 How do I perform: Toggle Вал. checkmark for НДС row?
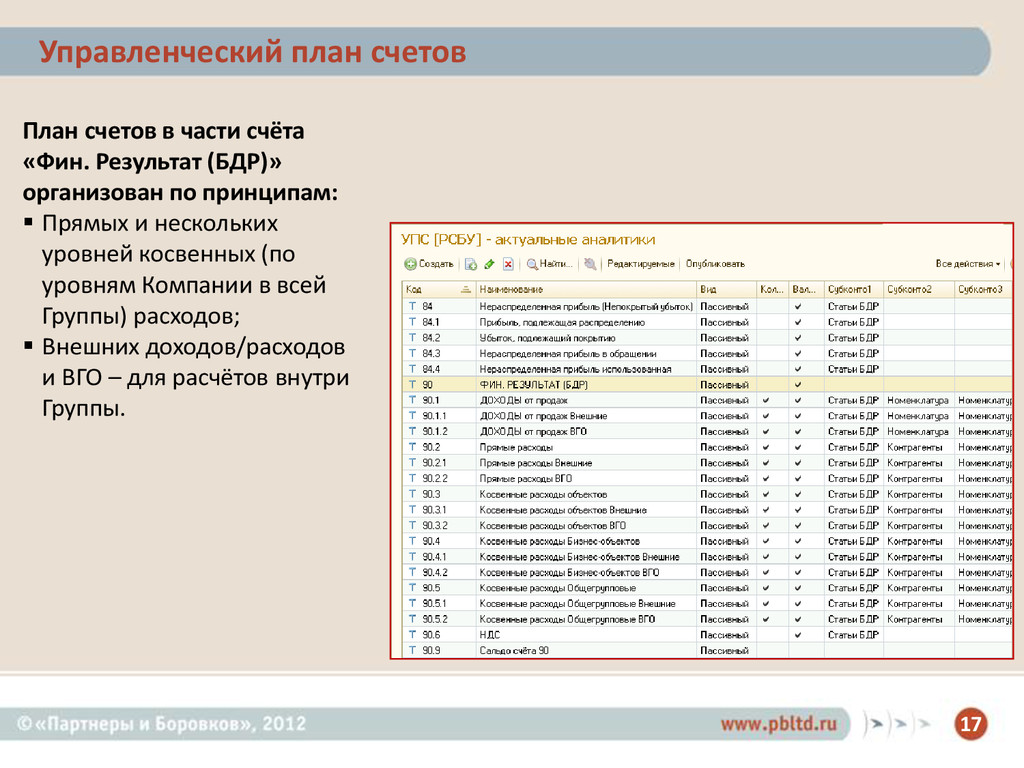(798, 635)
